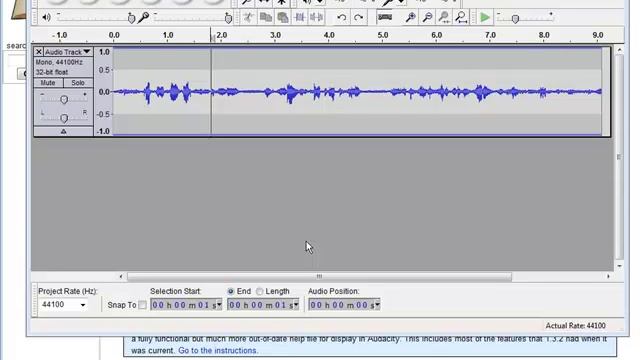Click the track pan slider knob
The height and width of the screenshot is (360, 640).
(64, 118)
